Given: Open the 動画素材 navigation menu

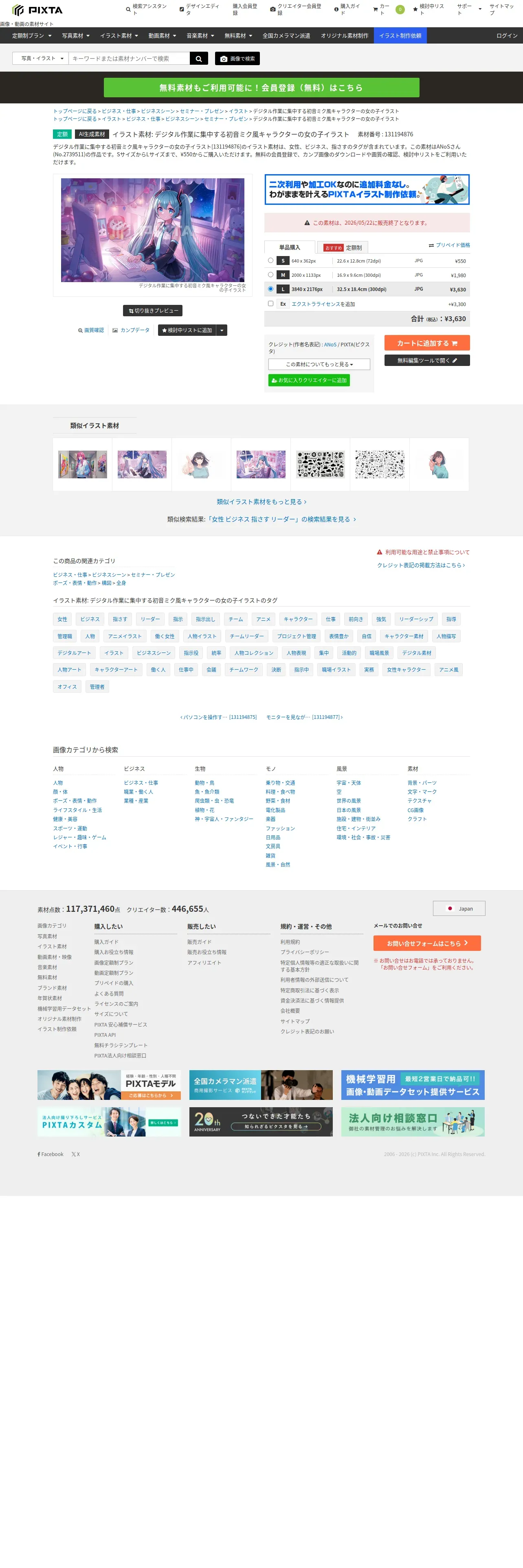Looking at the screenshot, I should (x=162, y=35).
